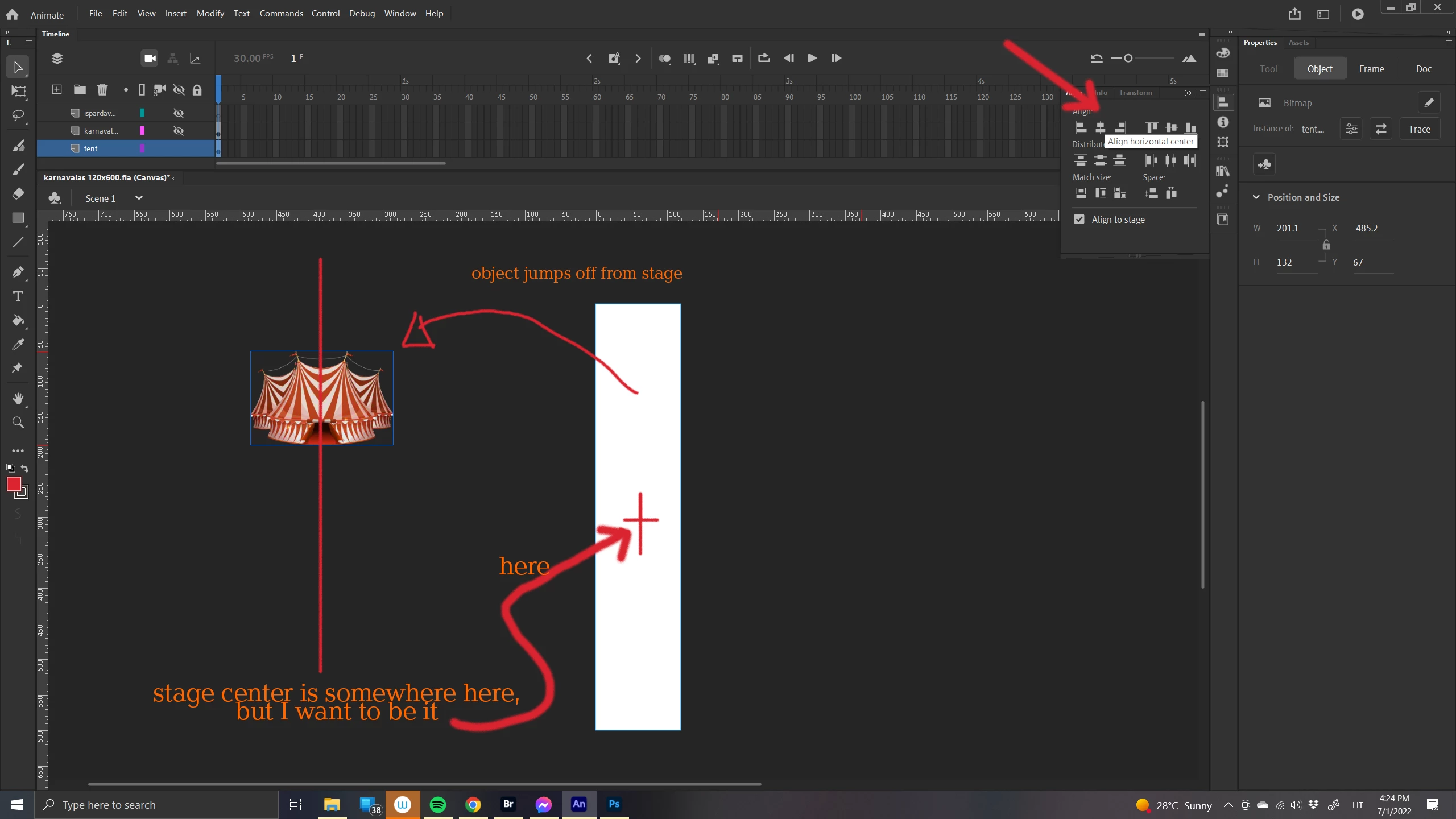Select the Paint Bucket tool

pyautogui.click(x=18, y=320)
